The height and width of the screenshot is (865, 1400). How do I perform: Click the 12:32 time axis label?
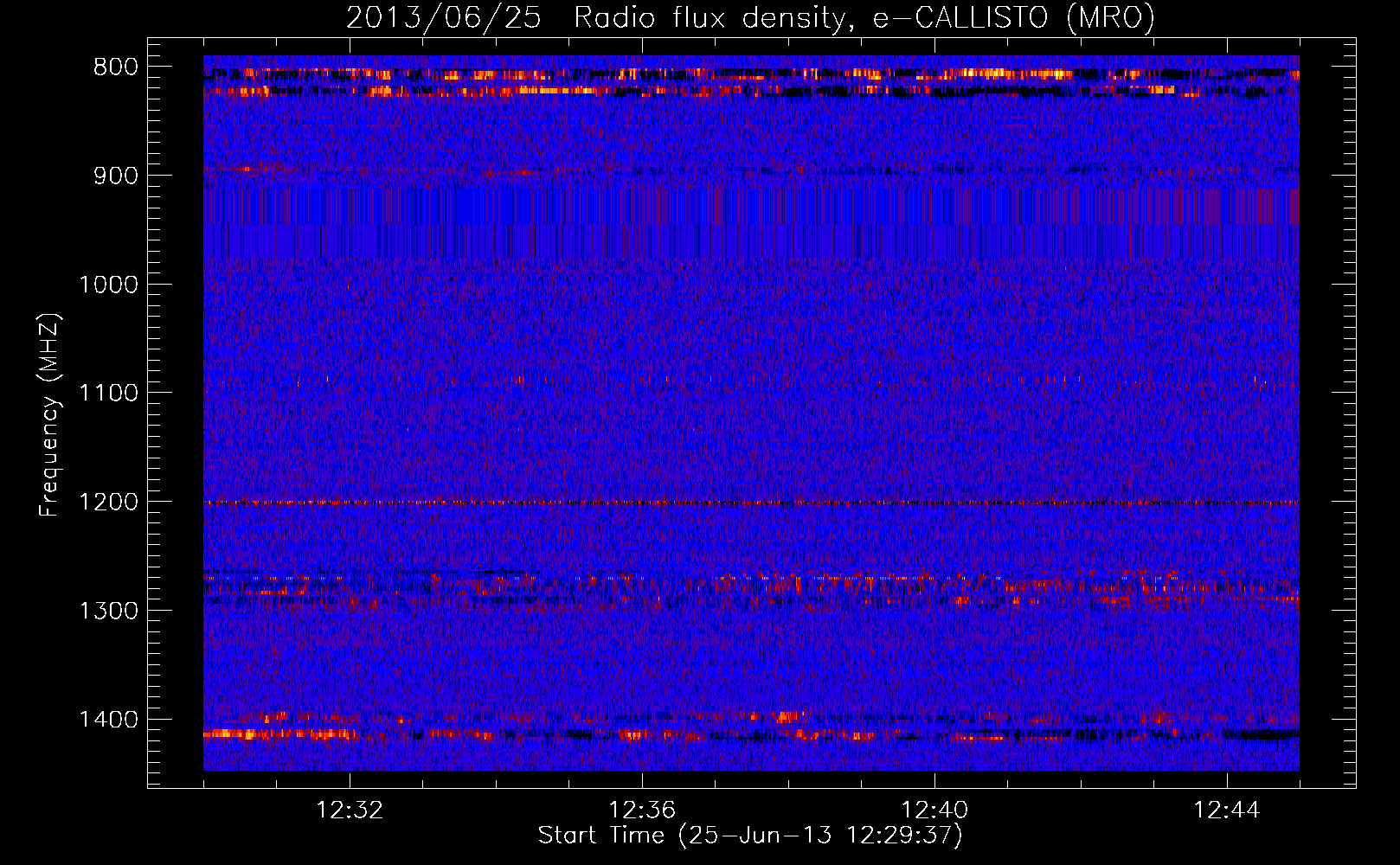[x=350, y=811]
